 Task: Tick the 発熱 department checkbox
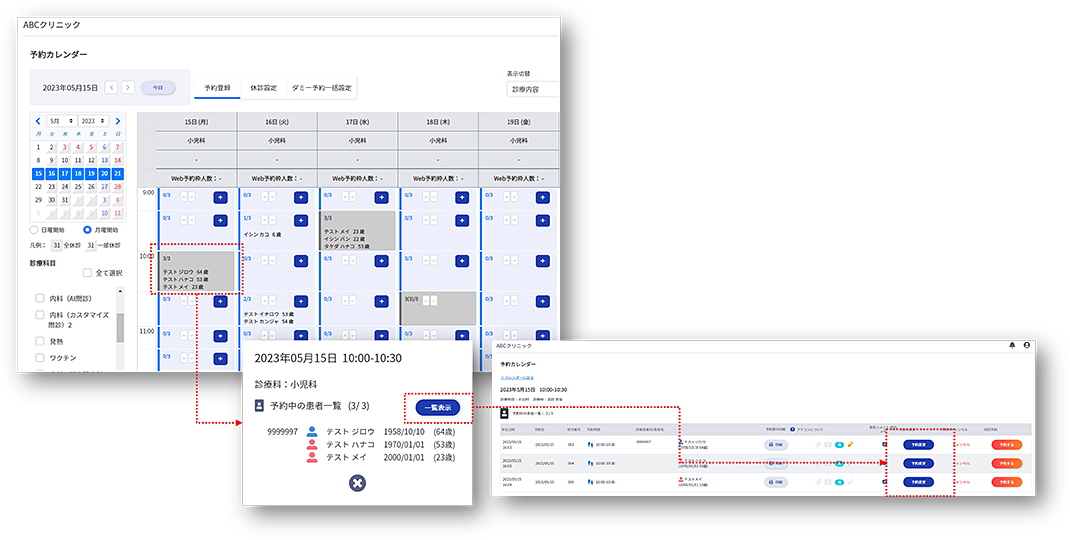click(39, 340)
